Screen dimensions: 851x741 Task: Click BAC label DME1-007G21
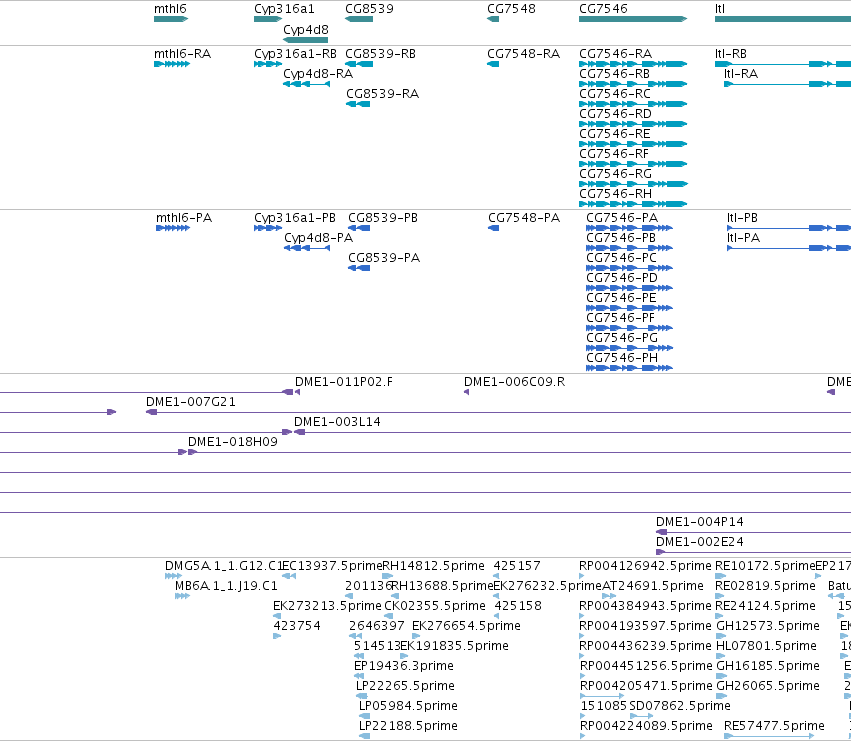coord(190,402)
